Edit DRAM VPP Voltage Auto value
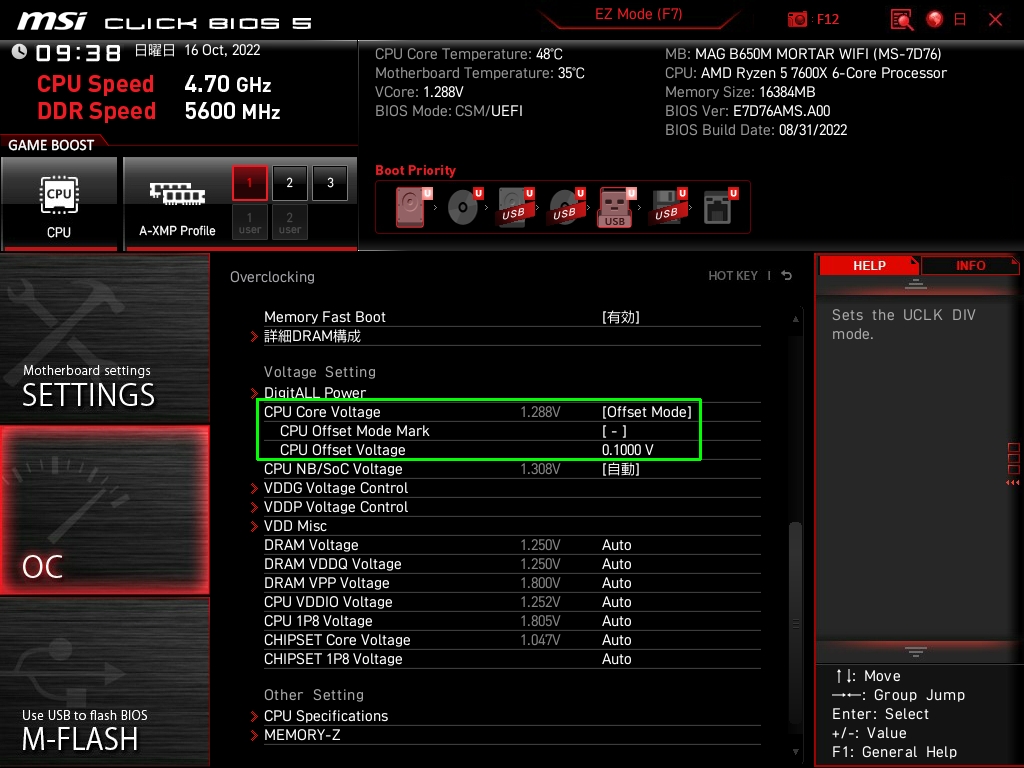The width and height of the screenshot is (1024, 768). 616,583
